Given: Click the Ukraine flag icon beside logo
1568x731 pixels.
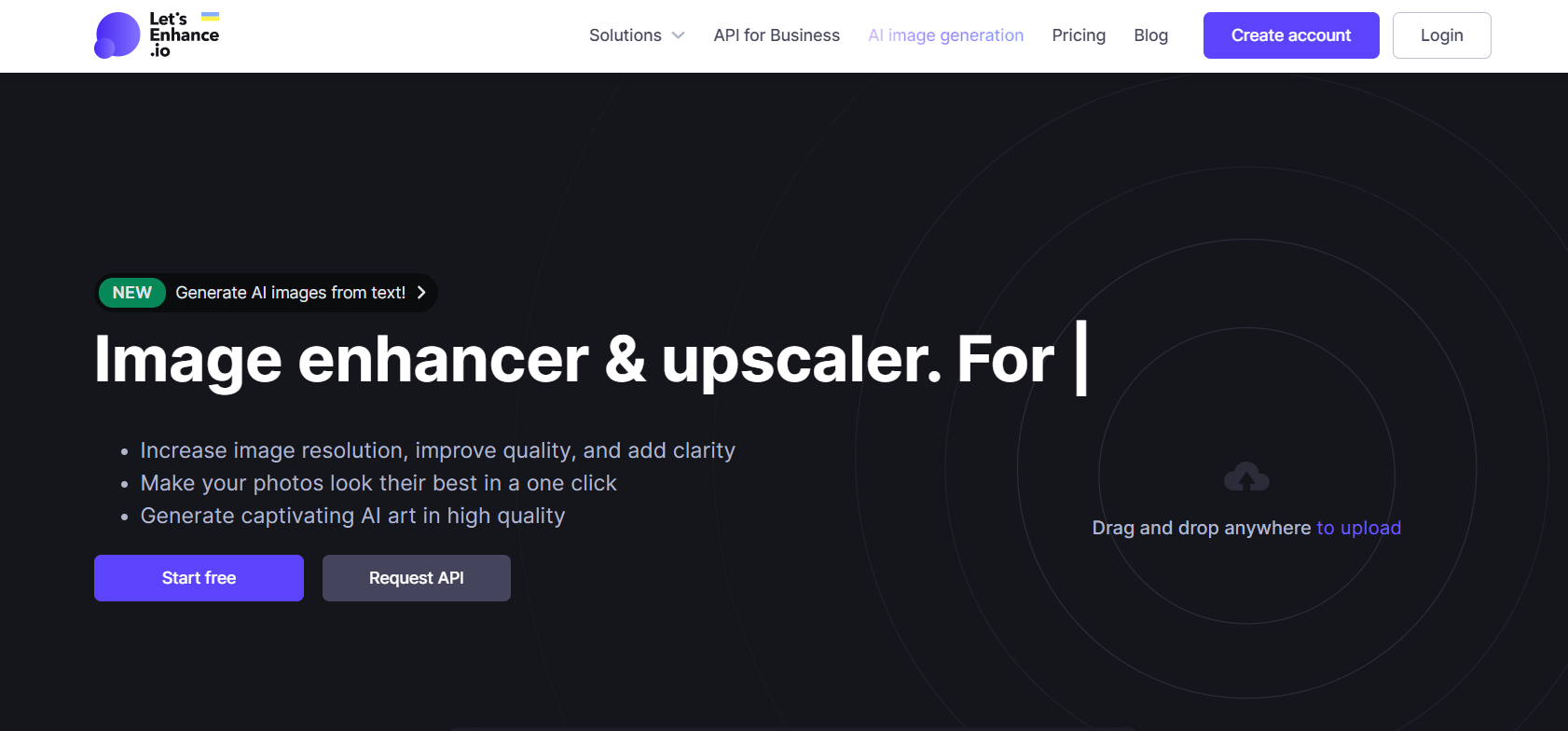Looking at the screenshot, I should (211, 17).
